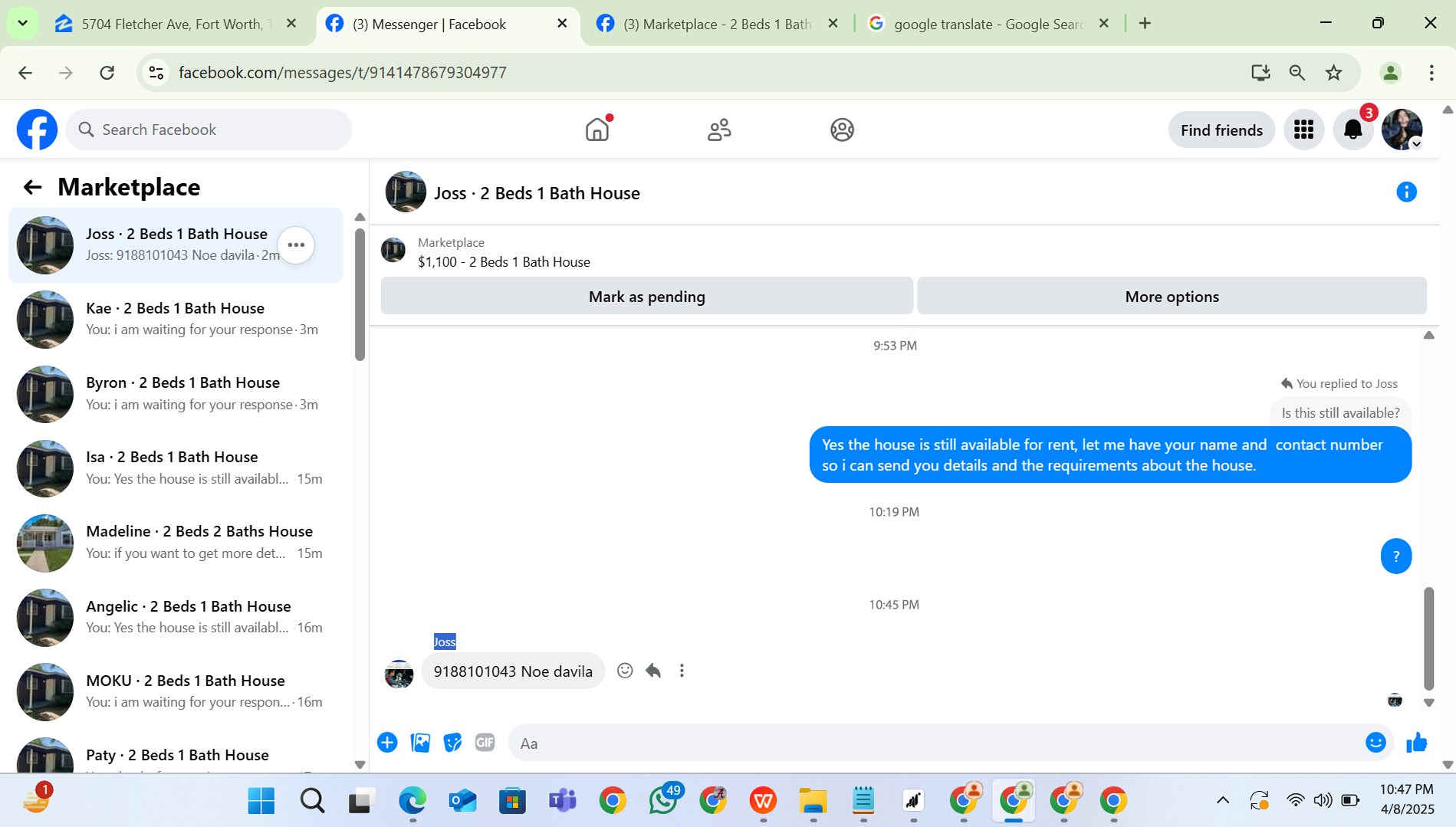Image resolution: width=1456 pixels, height=827 pixels.
Task: Reply to the 9188101043 Noe davila message
Action: (x=653, y=671)
